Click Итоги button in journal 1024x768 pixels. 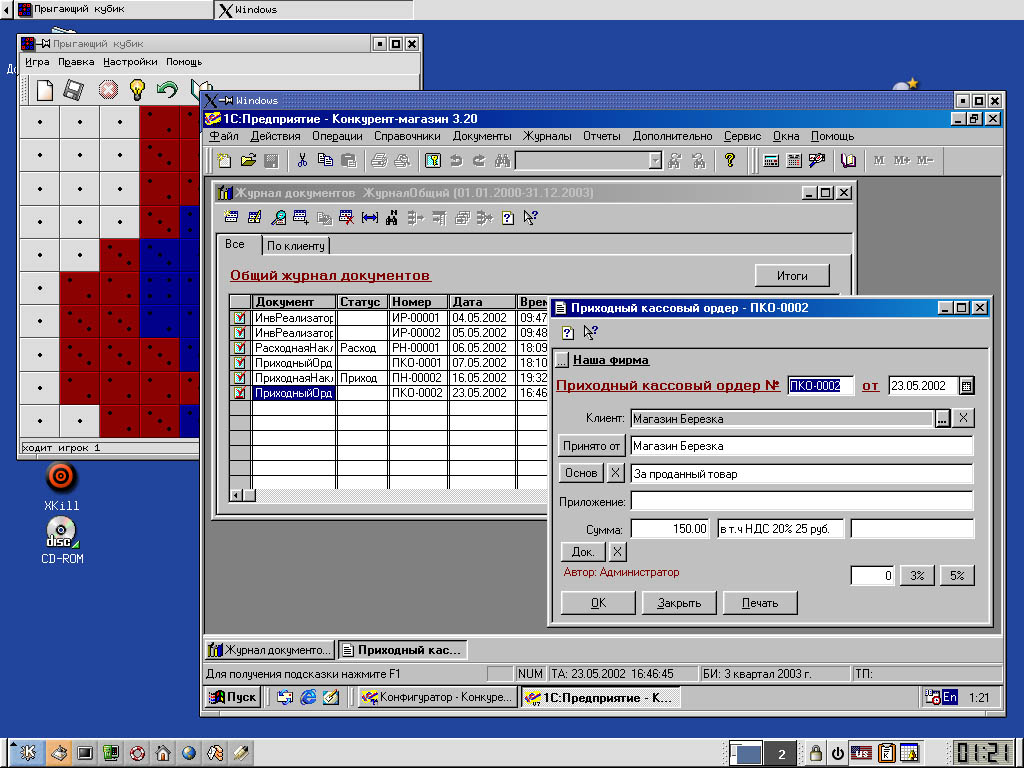tap(792, 276)
